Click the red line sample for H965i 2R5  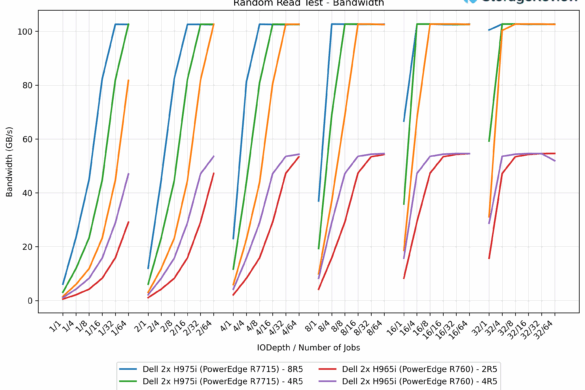point(328,369)
